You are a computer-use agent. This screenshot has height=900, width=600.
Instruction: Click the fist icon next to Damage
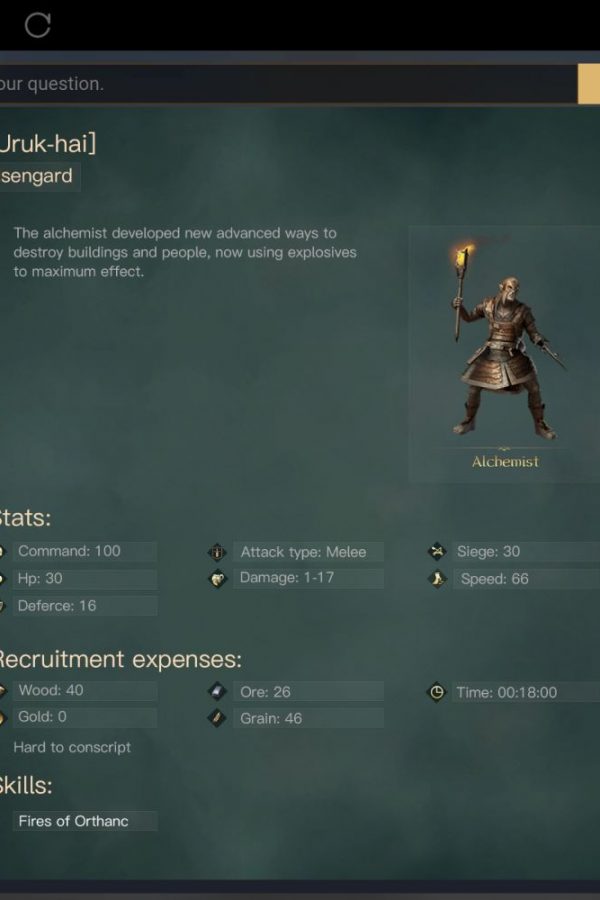217,579
